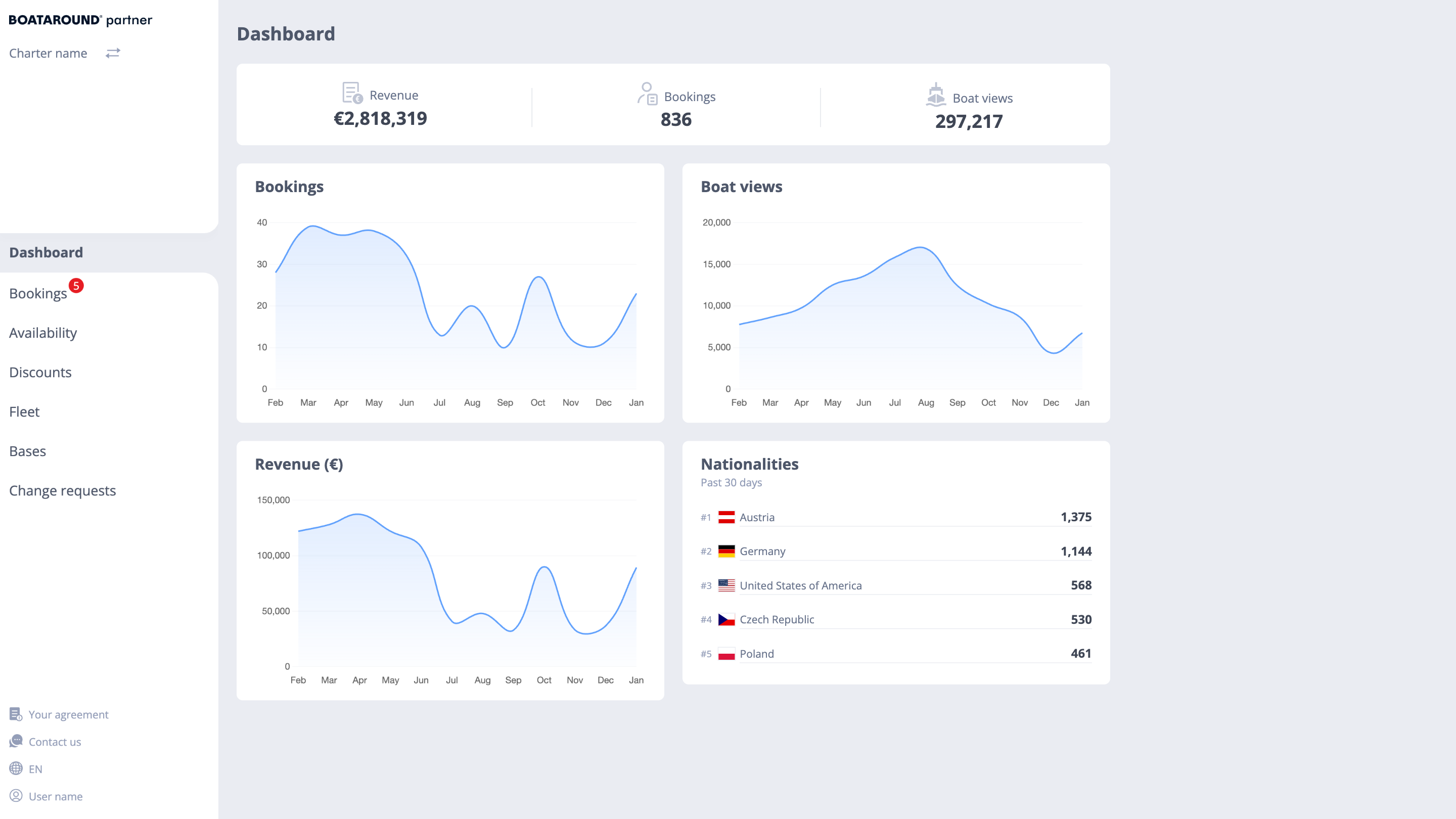Open Change requests from sidebar
This screenshot has height=819, width=1456.
[x=62, y=490]
